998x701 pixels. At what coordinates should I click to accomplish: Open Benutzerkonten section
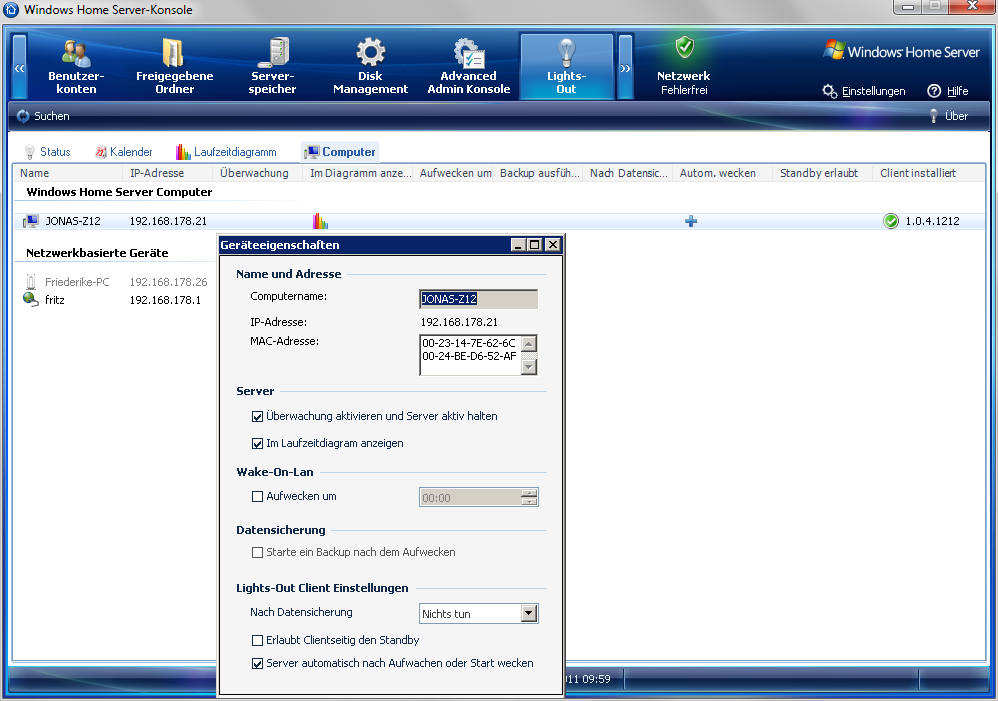click(x=76, y=67)
